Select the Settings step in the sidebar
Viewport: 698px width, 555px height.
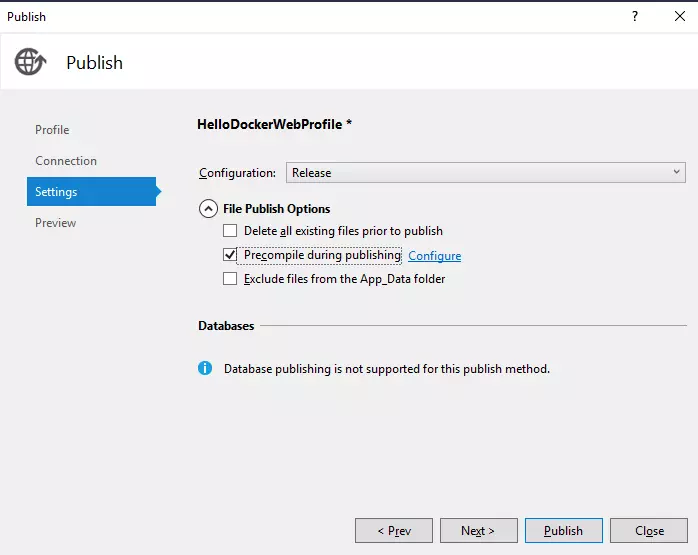coord(92,191)
